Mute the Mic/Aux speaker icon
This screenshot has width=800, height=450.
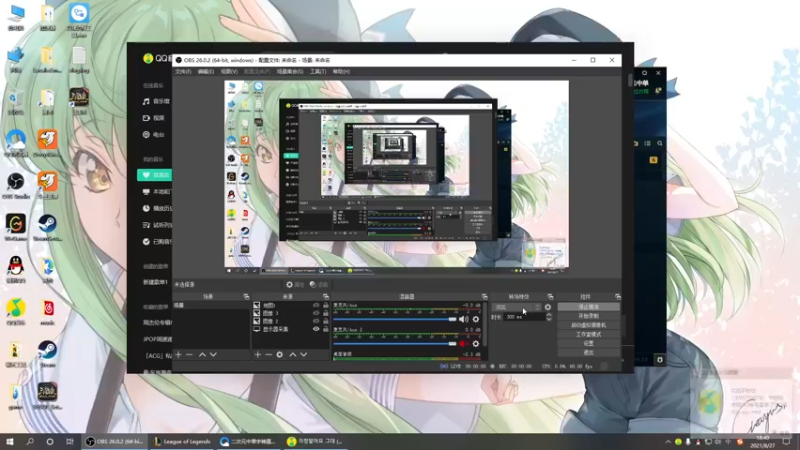click(x=463, y=319)
